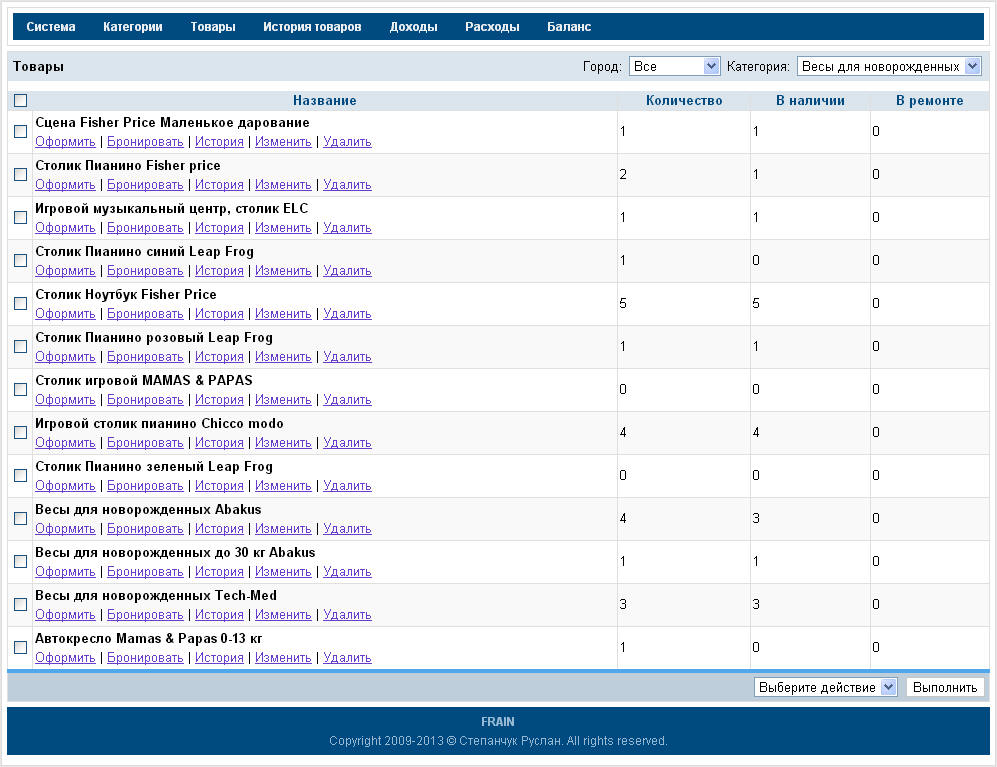The width and height of the screenshot is (997, 767).
Task: Open История for Игровой музыкальный центр, столик ELC
Action: tap(219, 228)
